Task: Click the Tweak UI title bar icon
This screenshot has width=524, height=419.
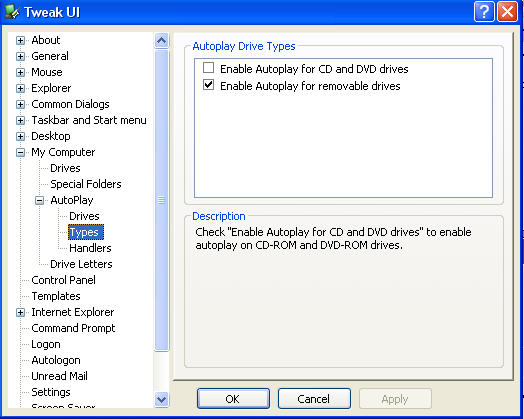Action: (x=12, y=12)
